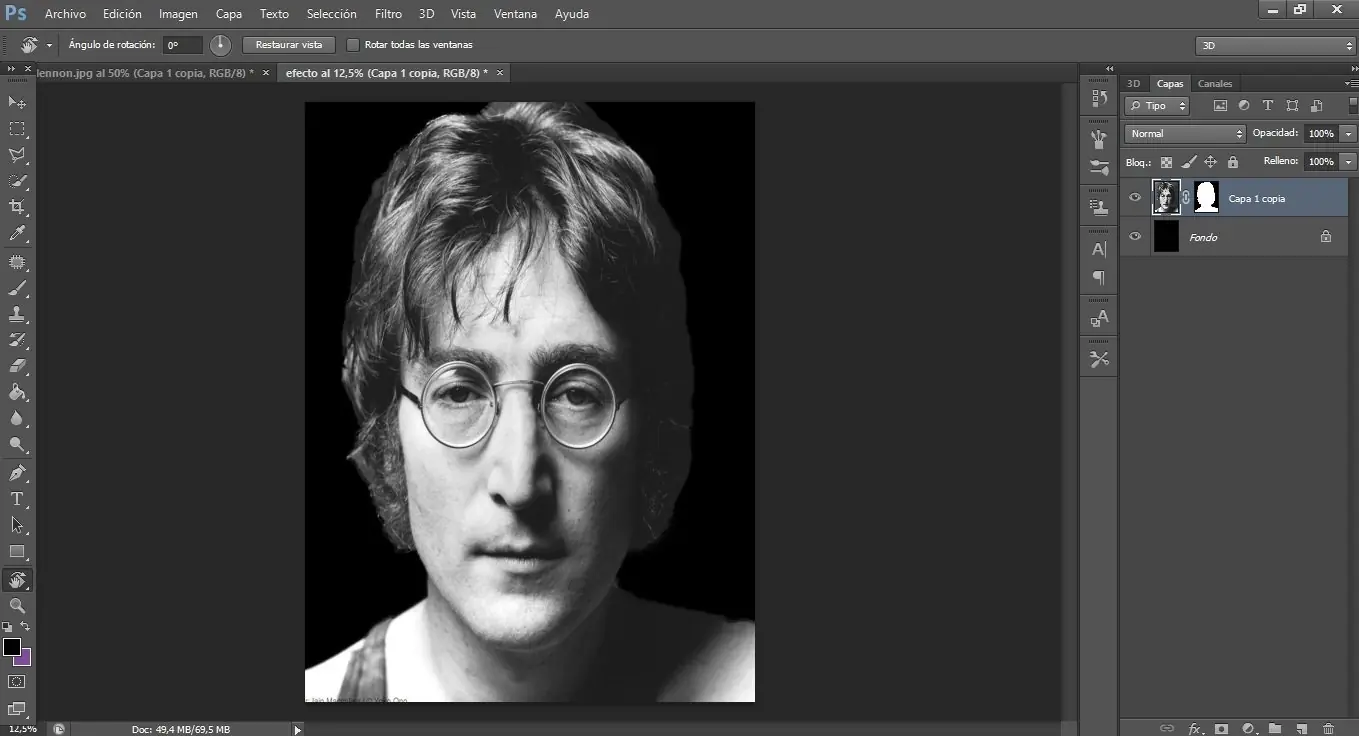Select the Zoom tool

pyautogui.click(x=17, y=606)
